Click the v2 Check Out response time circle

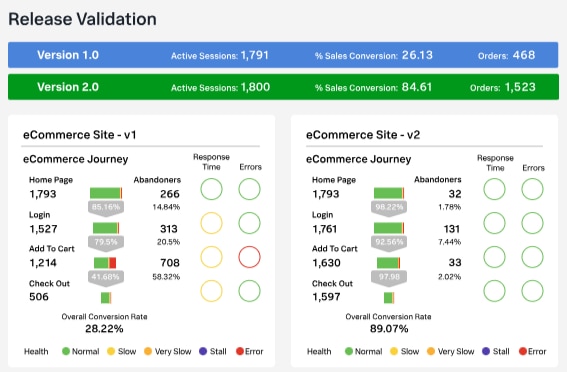click(x=494, y=291)
